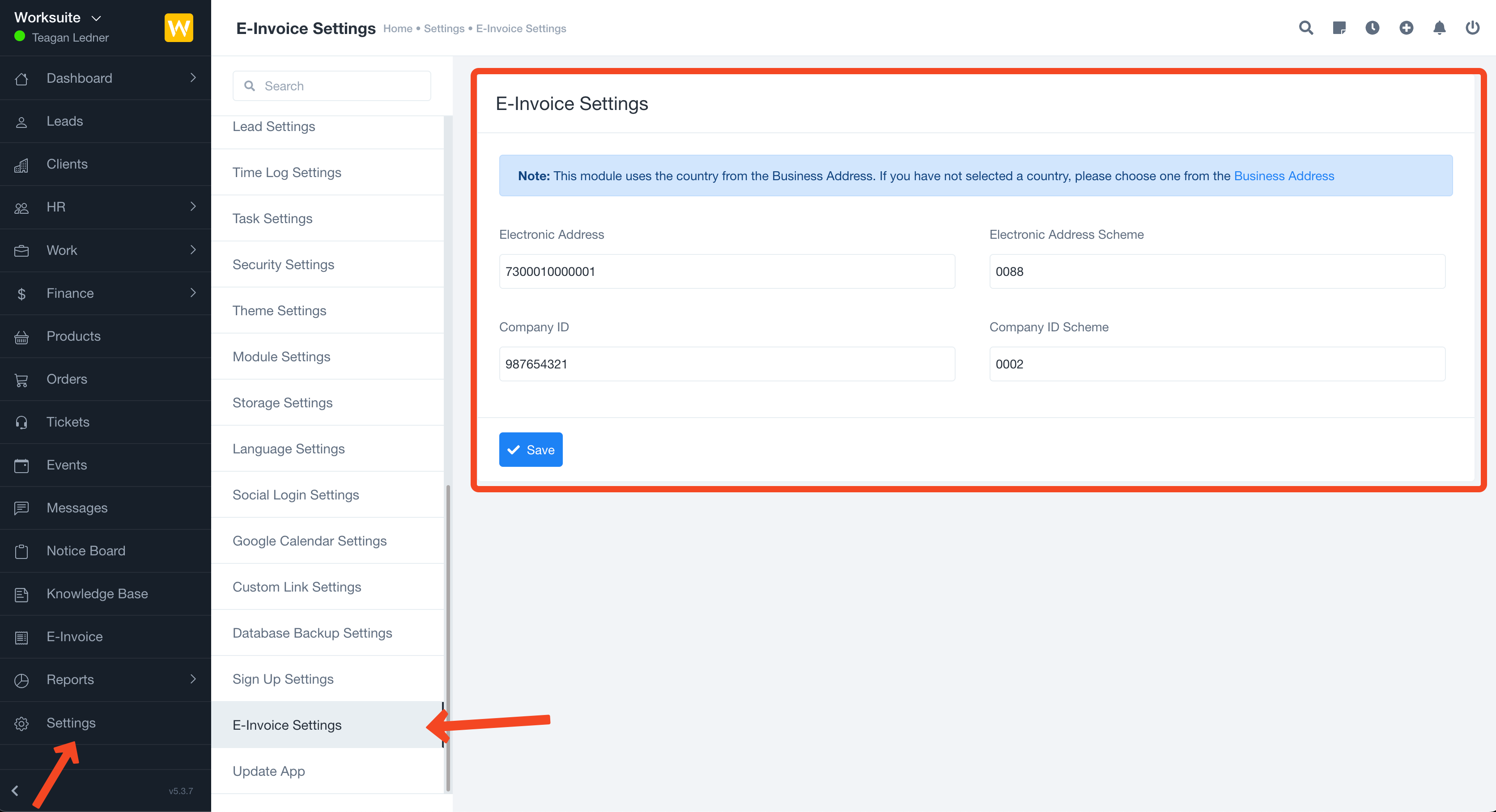Click inside the Company ID field
Viewport: 1496px width, 812px height.
pyautogui.click(x=726, y=364)
